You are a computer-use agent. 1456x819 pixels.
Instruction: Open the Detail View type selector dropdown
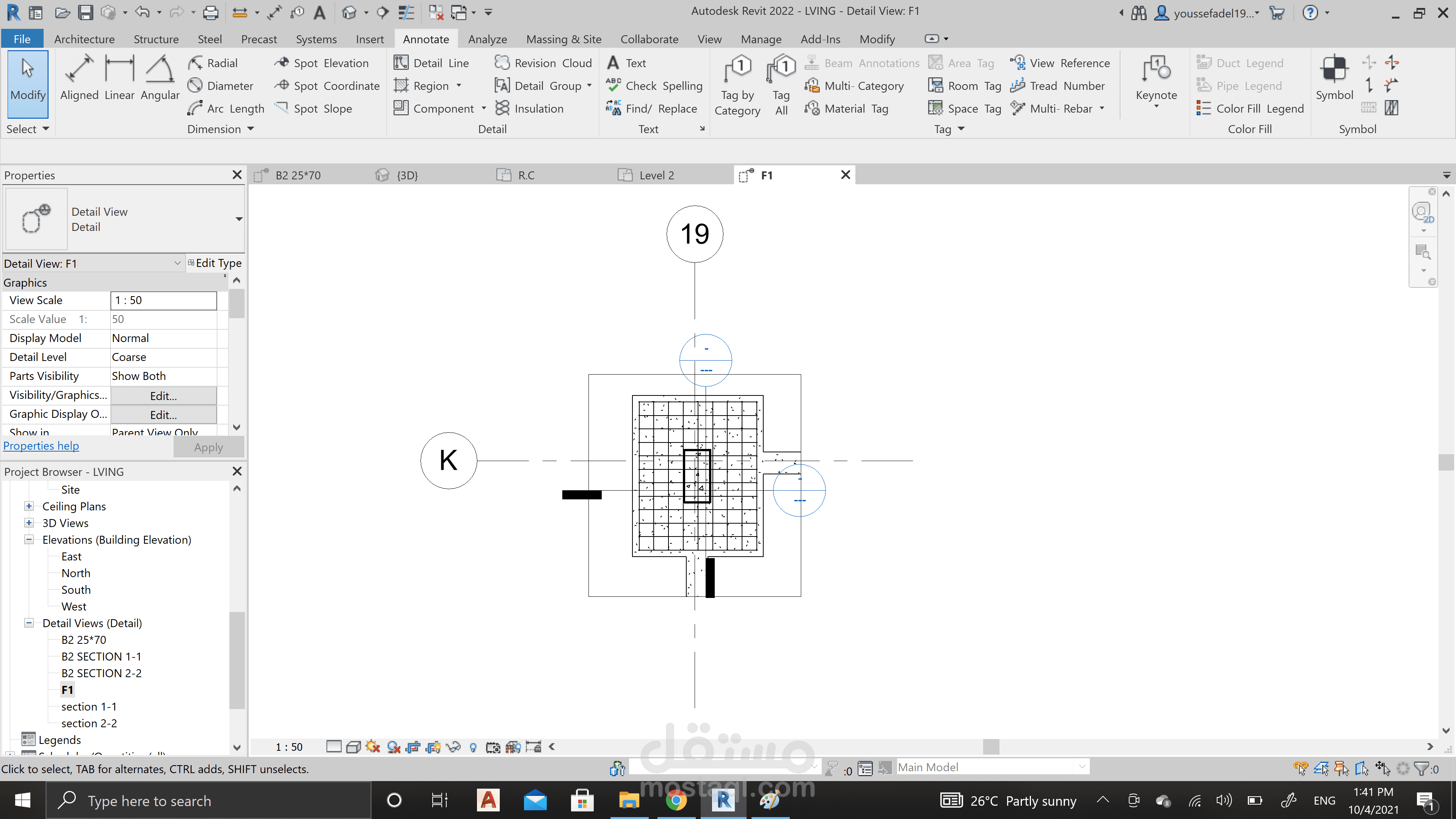238,219
